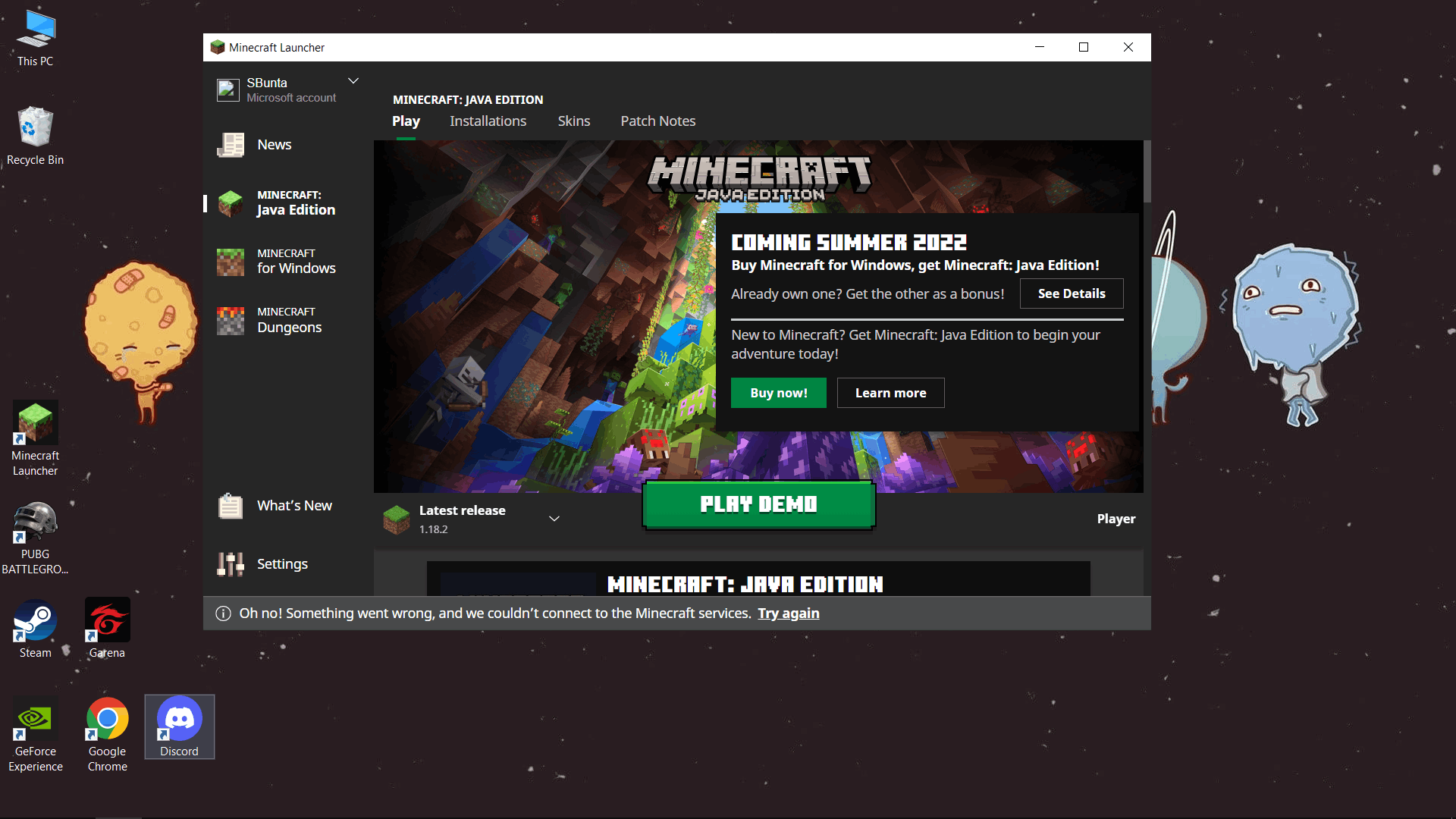Select the Recycle Bin desktop icon
This screenshot has width=1456, height=819.
pyautogui.click(x=36, y=136)
